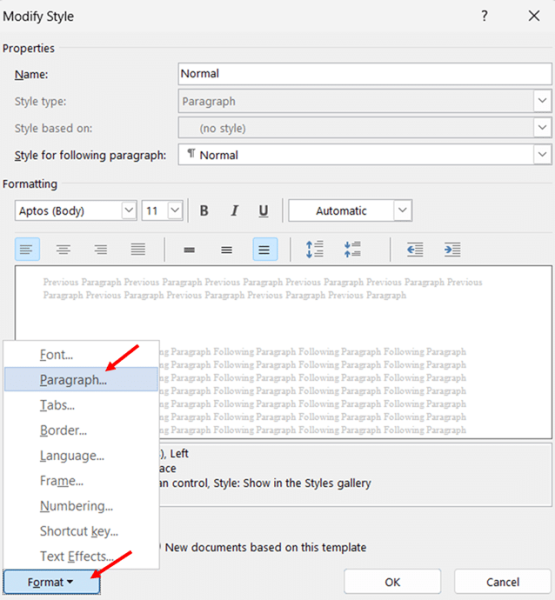The image size is (555, 600).
Task: Click the Format dropdown button
Action: point(52,582)
